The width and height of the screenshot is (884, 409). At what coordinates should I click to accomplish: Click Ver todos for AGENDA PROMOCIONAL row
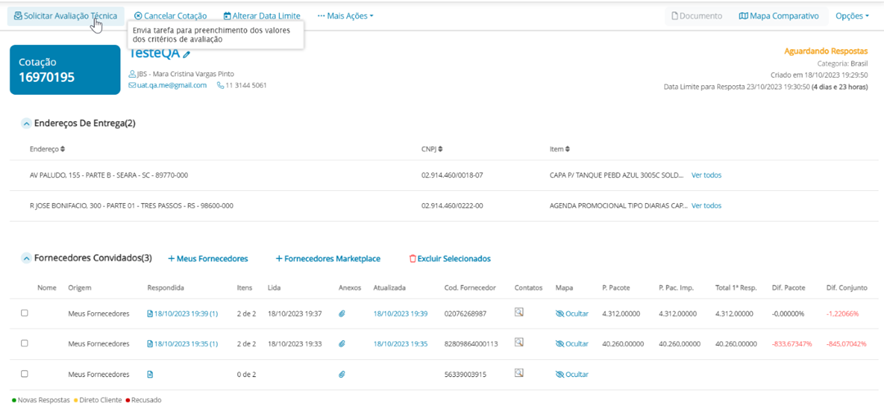[706, 206]
